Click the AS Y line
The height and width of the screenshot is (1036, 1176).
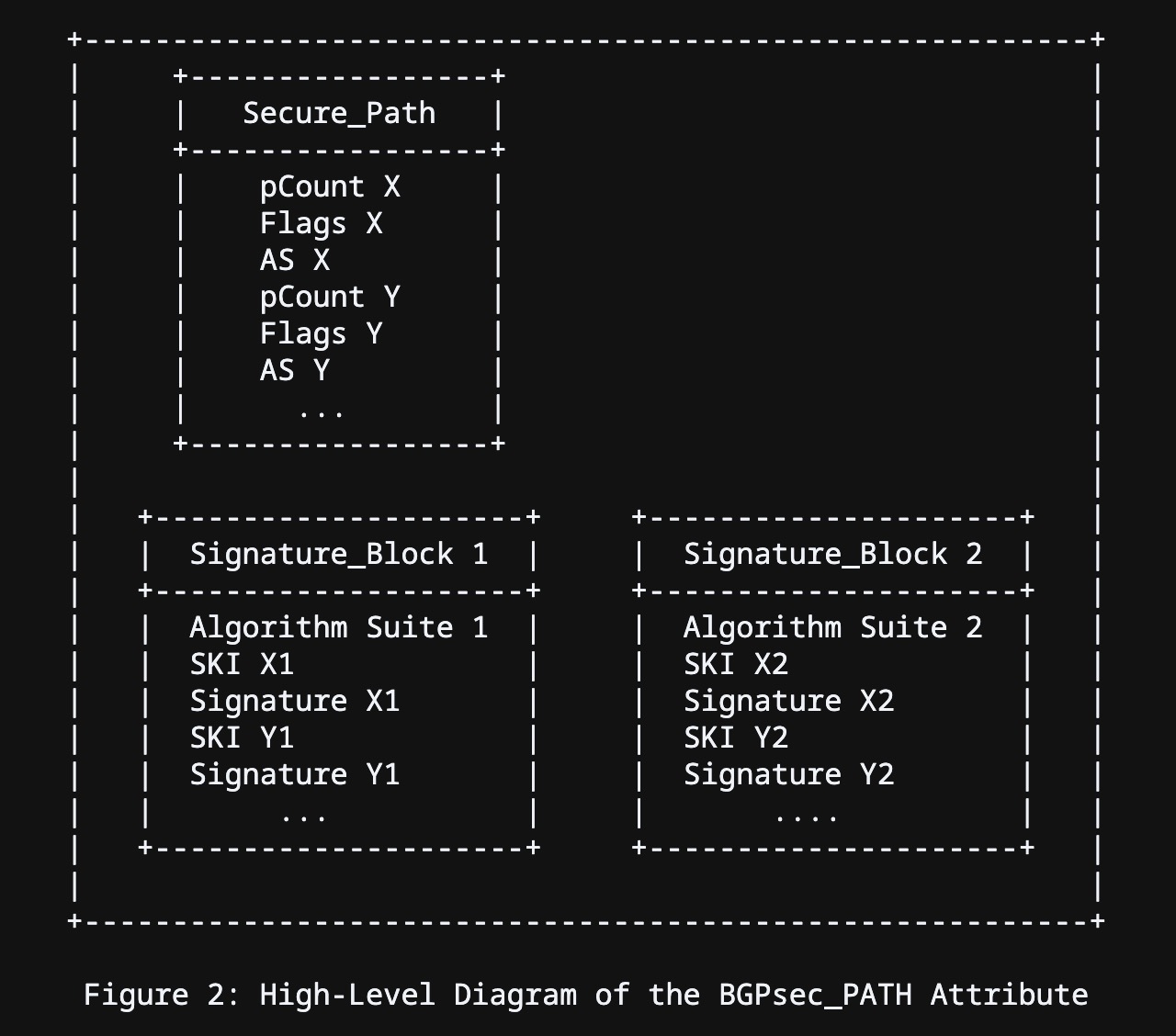[x=294, y=371]
